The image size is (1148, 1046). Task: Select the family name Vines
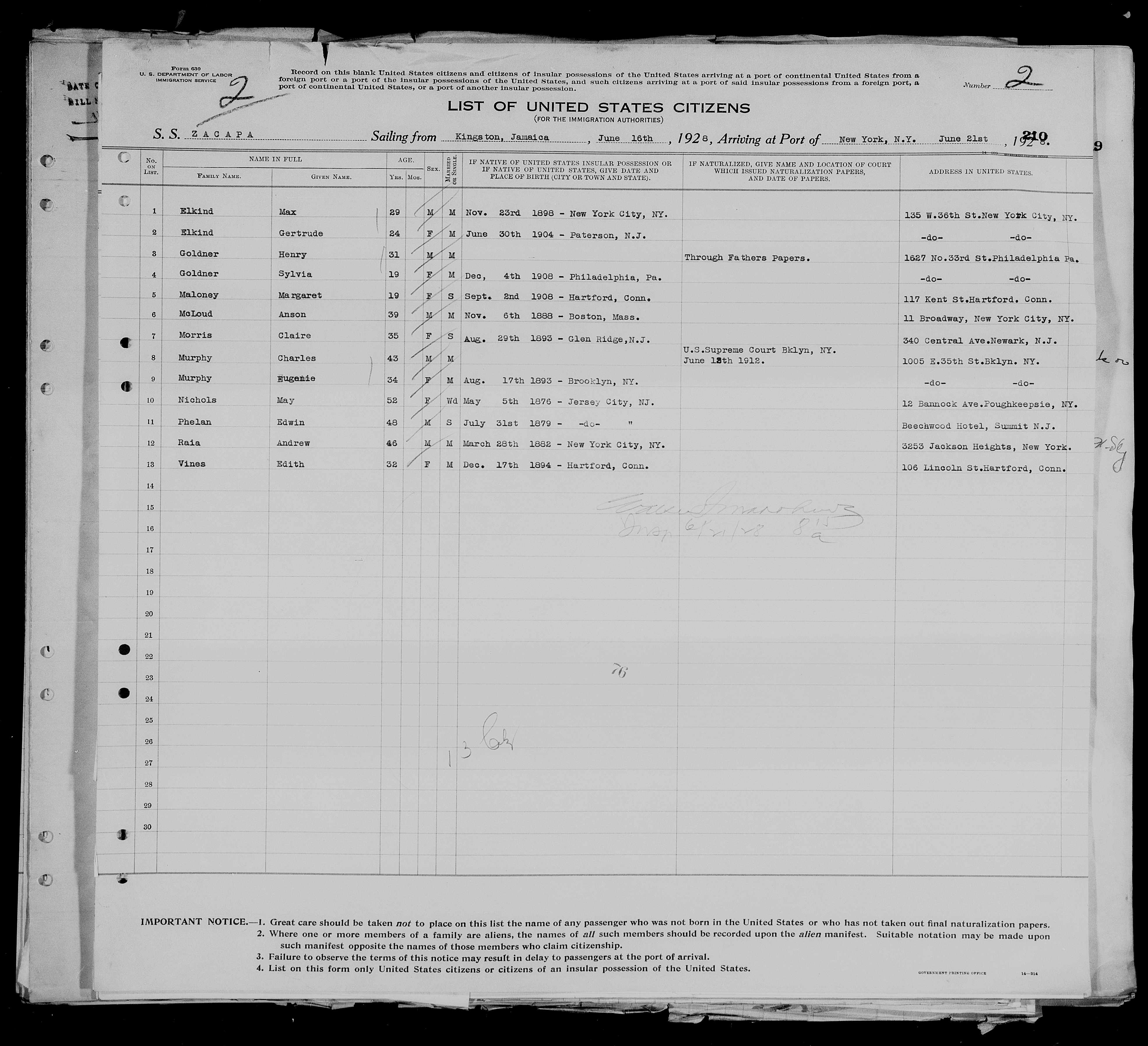pyautogui.click(x=192, y=463)
